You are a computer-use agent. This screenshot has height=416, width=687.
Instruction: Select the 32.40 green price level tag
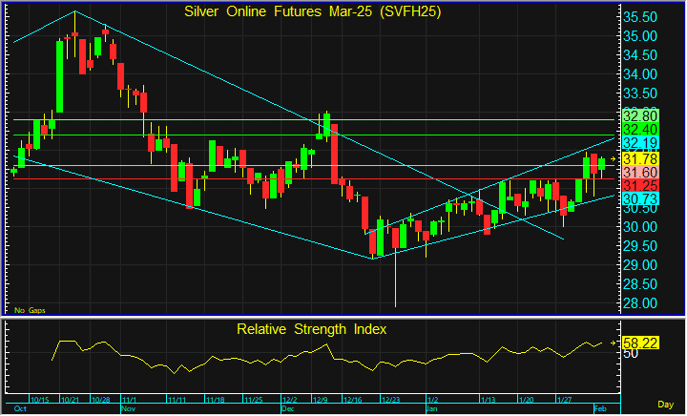pyautogui.click(x=641, y=130)
